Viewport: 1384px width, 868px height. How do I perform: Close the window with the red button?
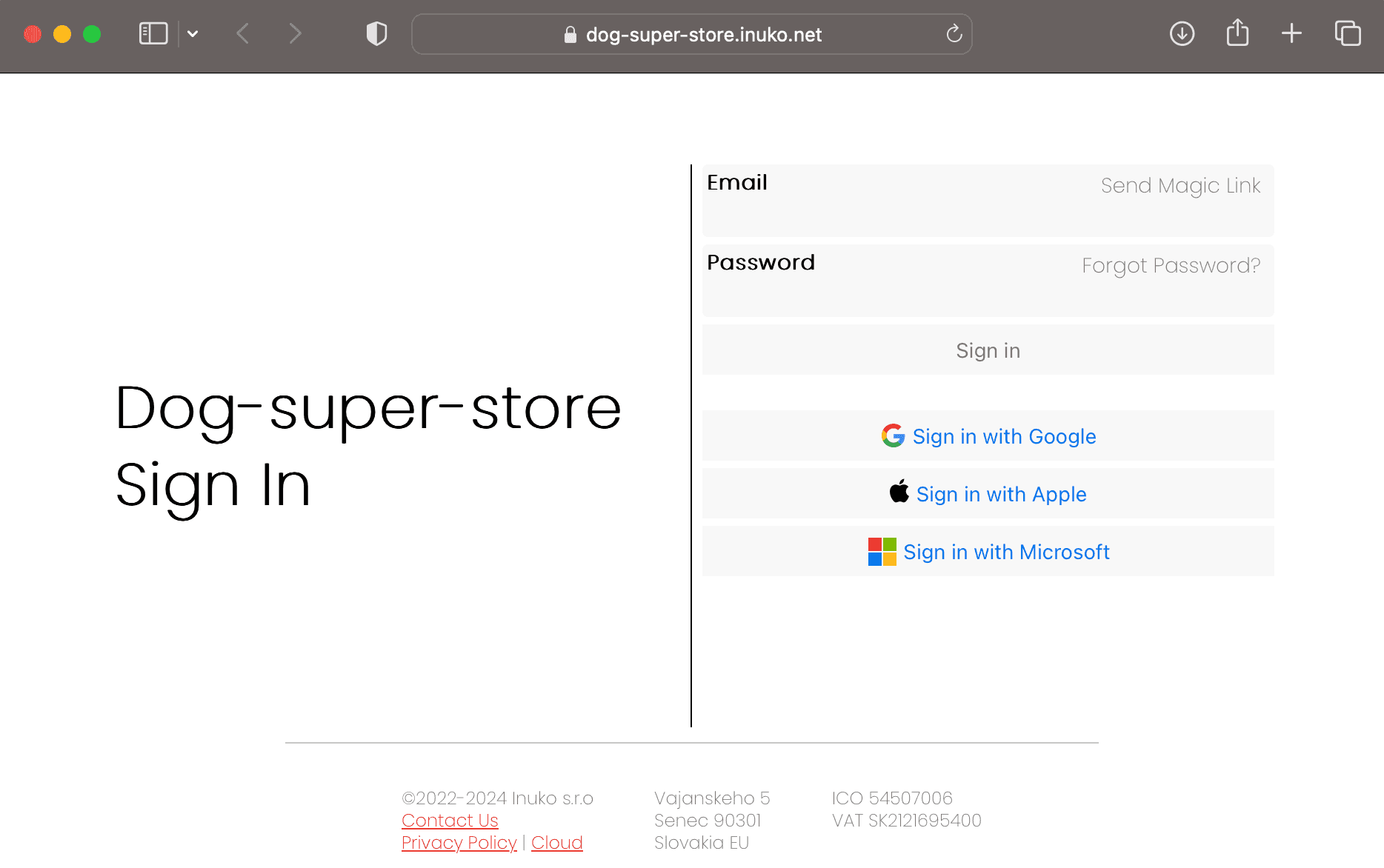33,34
